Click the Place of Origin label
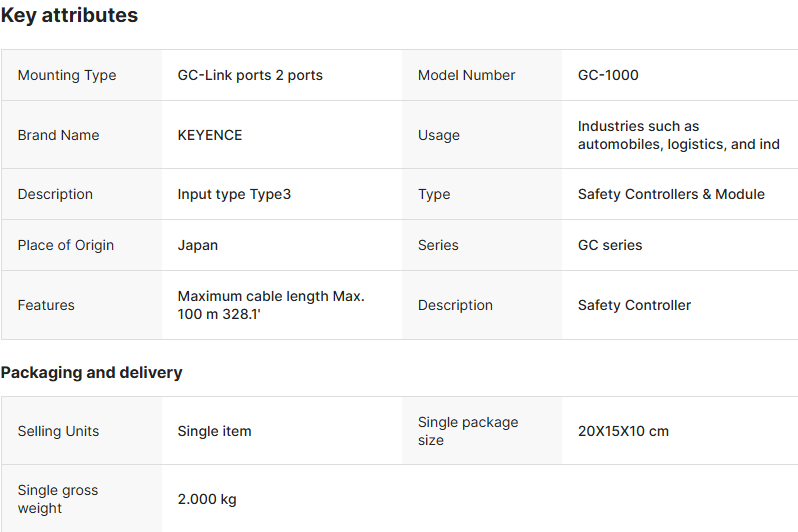Screen dimensions: 798x532 pyautogui.click(x=66, y=245)
